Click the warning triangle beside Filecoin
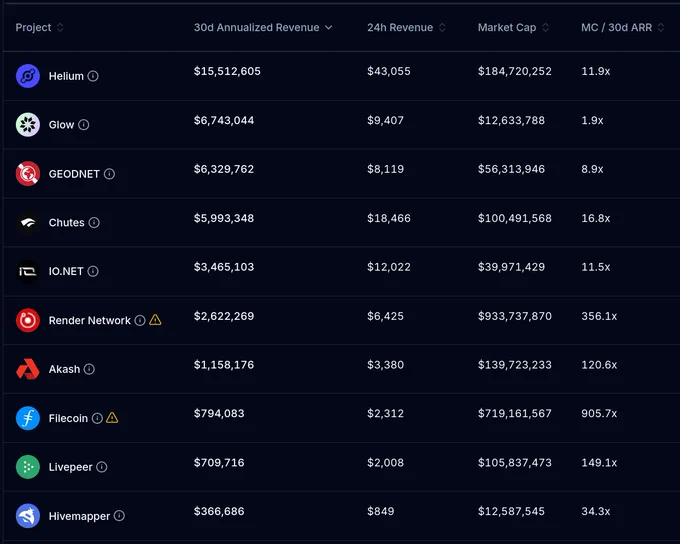Image resolution: width=680 pixels, height=544 pixels. click(x=112, y=418)
